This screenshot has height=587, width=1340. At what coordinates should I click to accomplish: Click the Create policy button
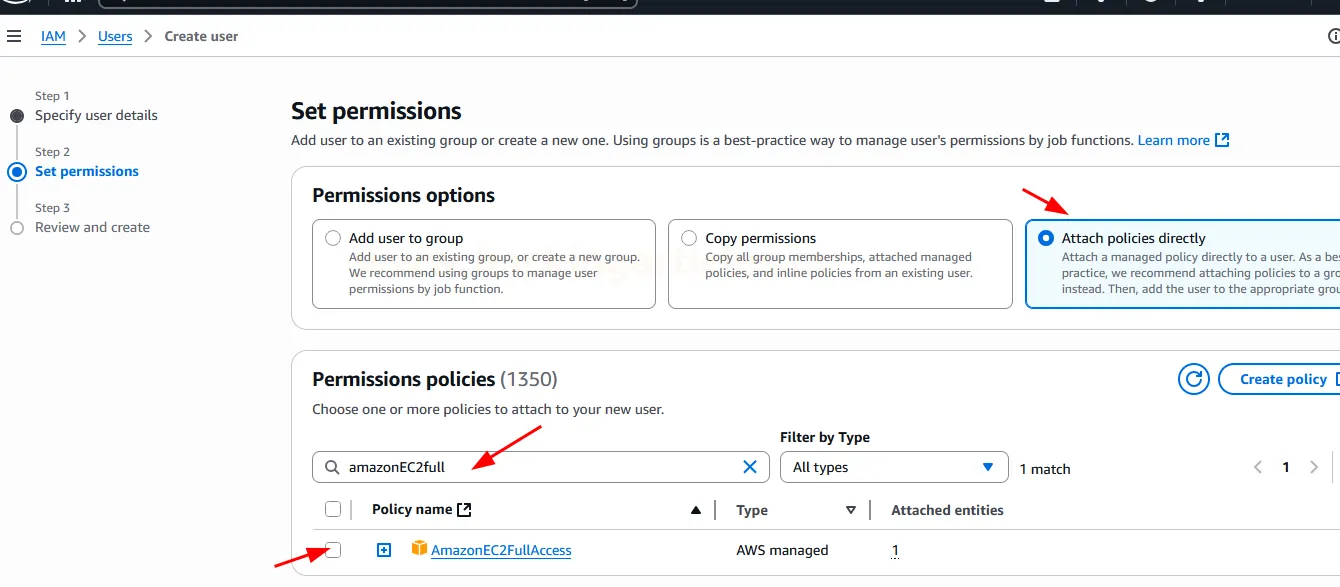(1282, 379)
